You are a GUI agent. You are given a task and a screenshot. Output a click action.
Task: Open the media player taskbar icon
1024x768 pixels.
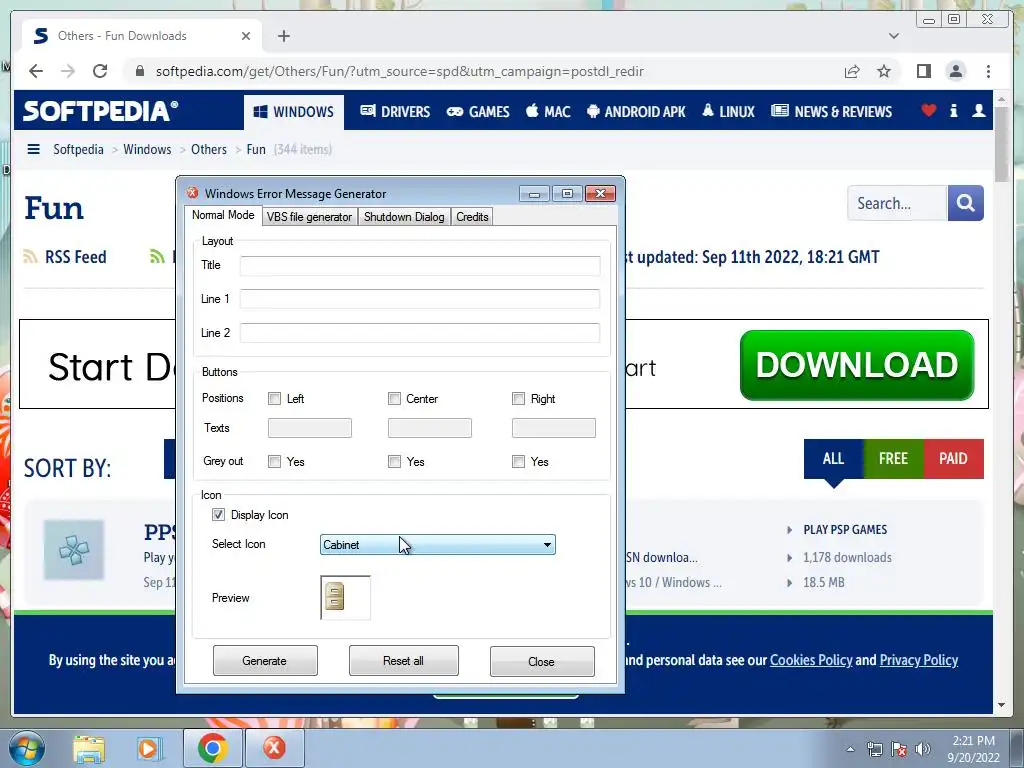click(150, 748)
